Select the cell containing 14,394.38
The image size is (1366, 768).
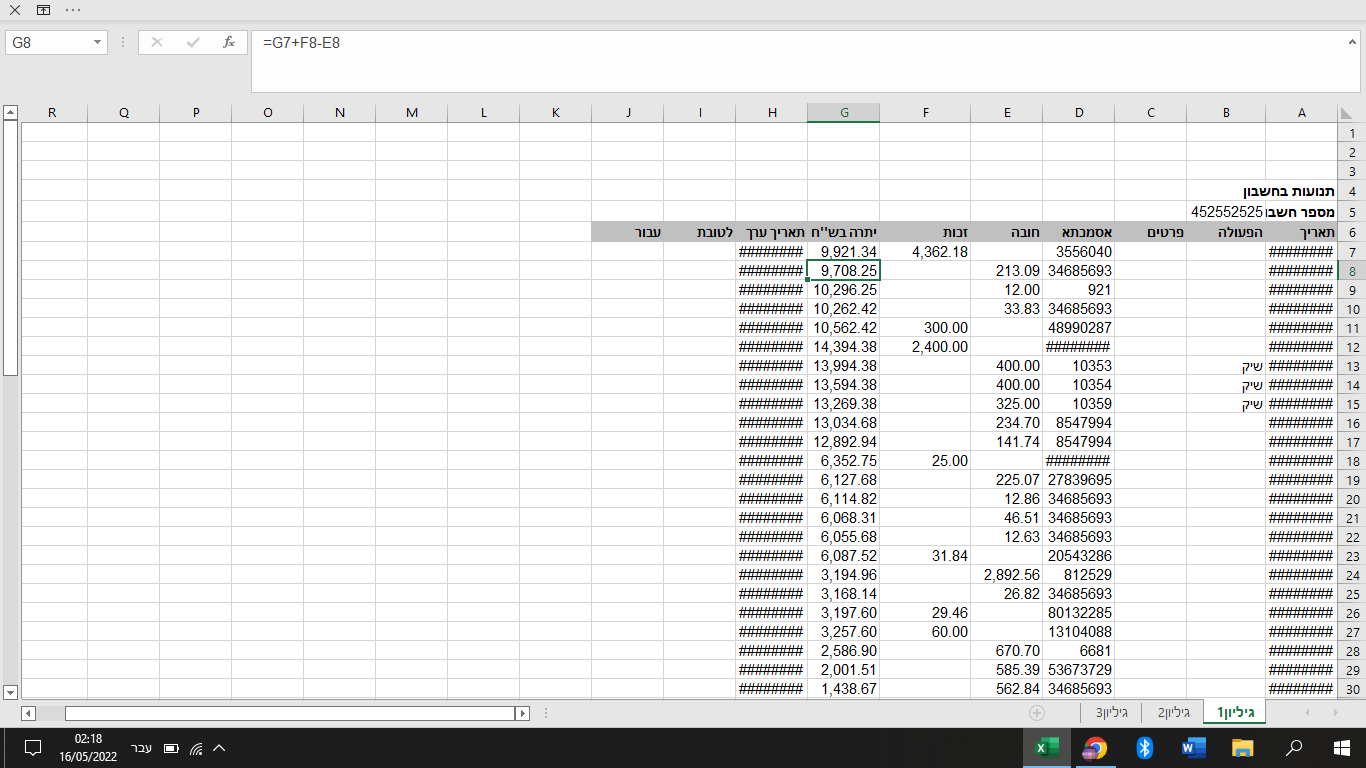[x=844, y=347]
